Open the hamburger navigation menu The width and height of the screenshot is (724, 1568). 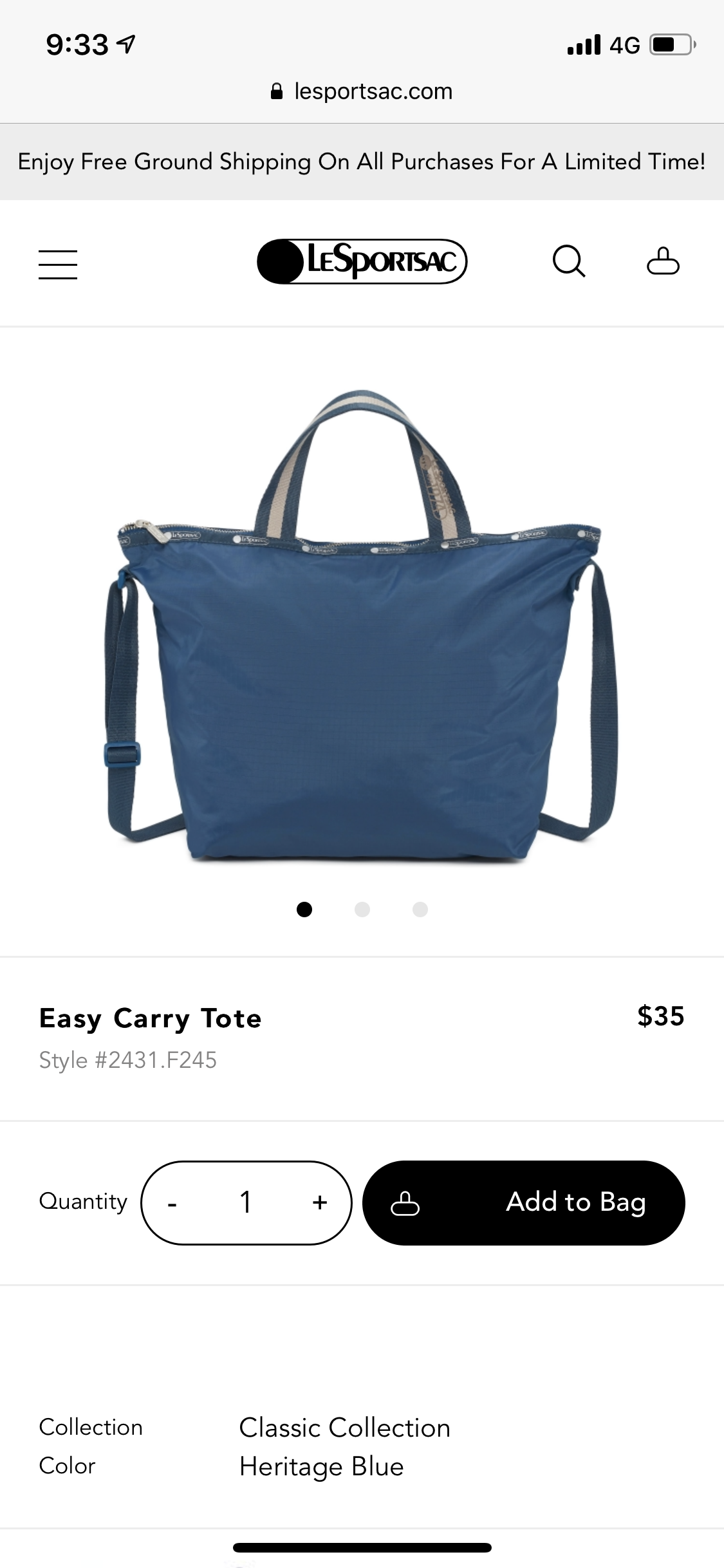tap(58, 265)
